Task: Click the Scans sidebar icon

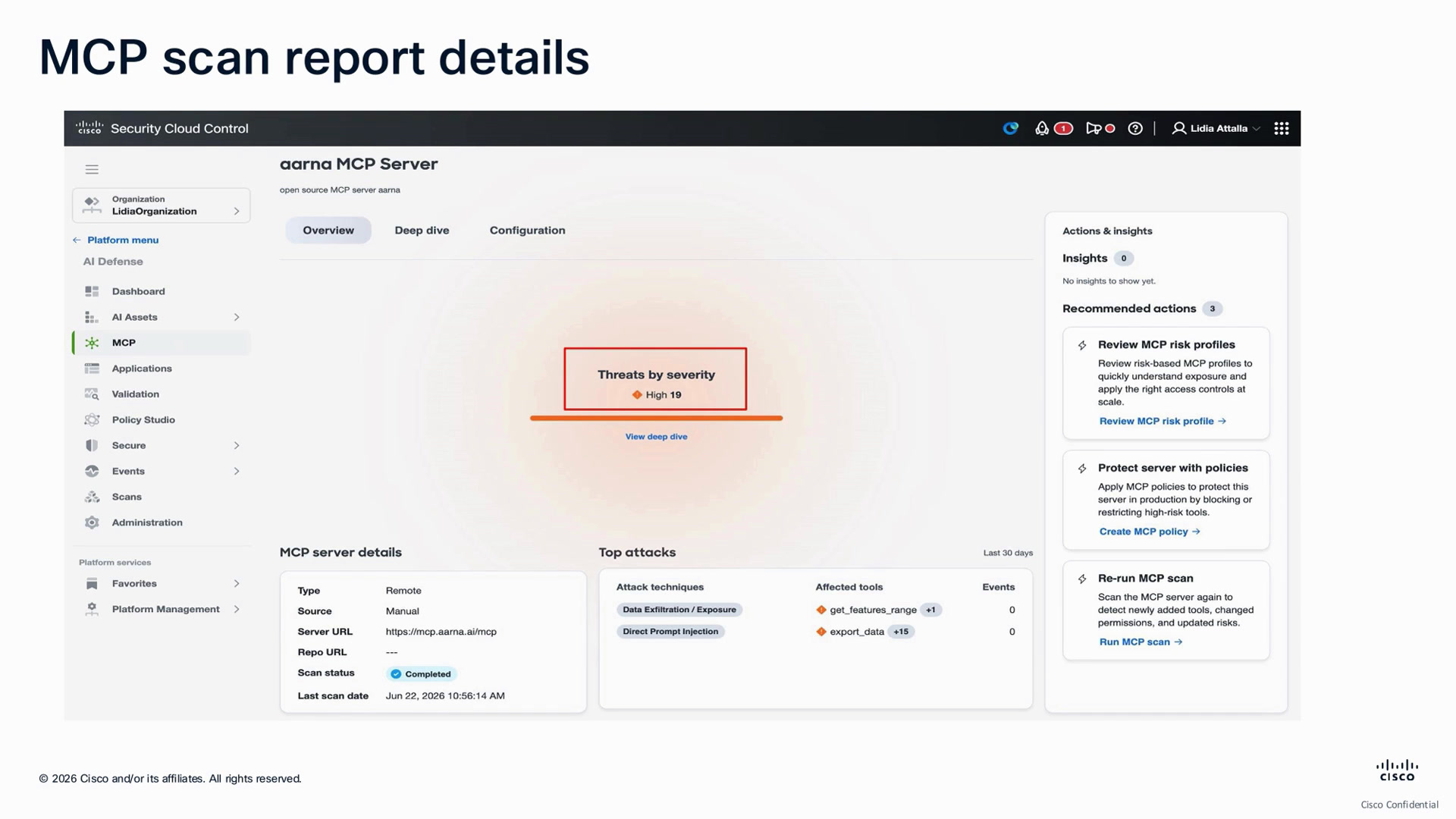Action: tap(92, 497)
